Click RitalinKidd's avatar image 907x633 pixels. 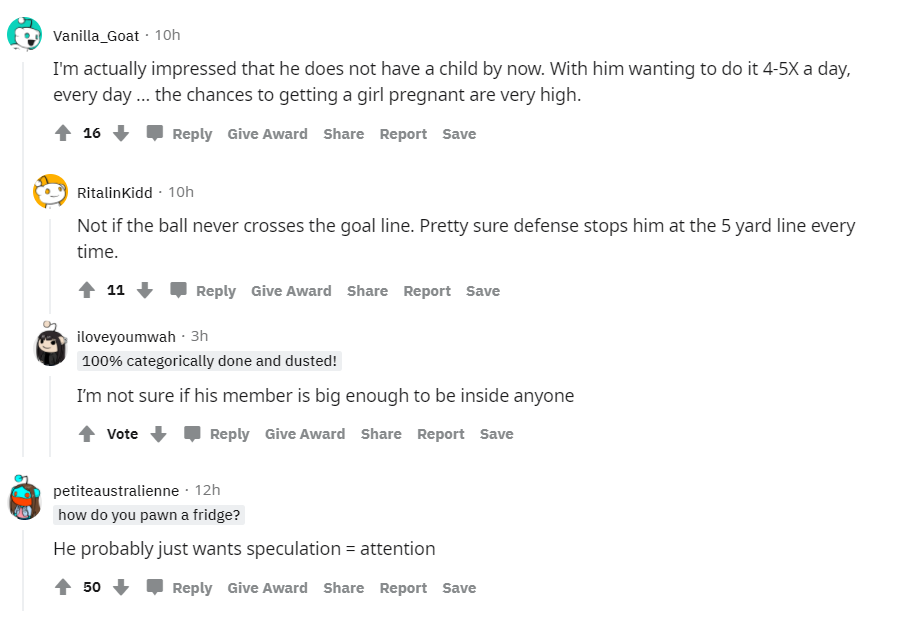tap(50, 191)
